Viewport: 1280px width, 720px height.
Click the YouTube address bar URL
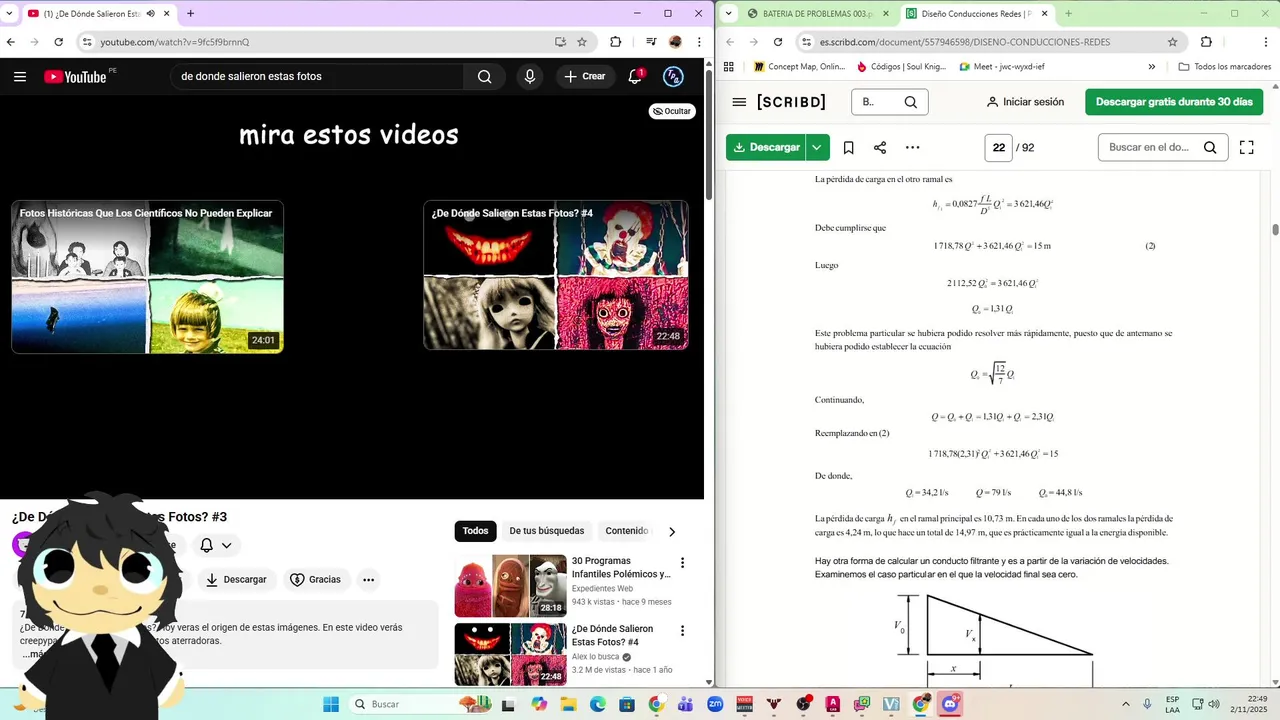(175, 42)
